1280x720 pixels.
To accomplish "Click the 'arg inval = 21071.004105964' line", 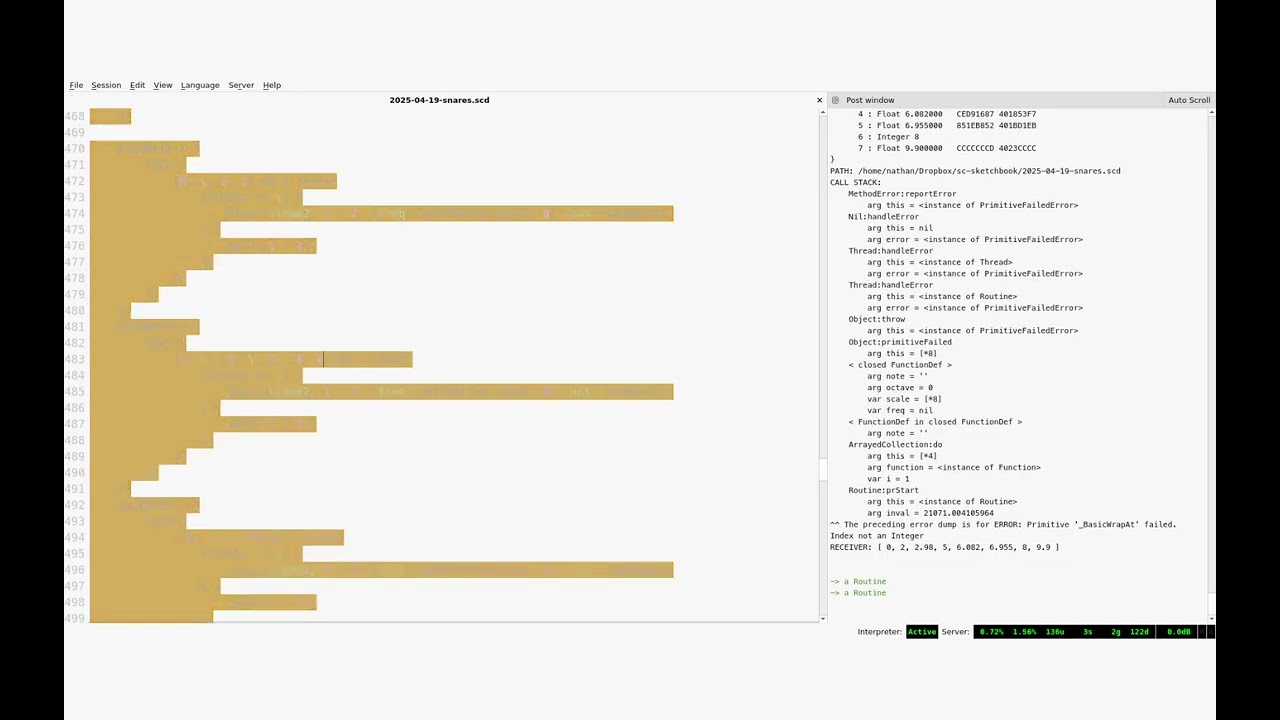I will pos(930,513).
